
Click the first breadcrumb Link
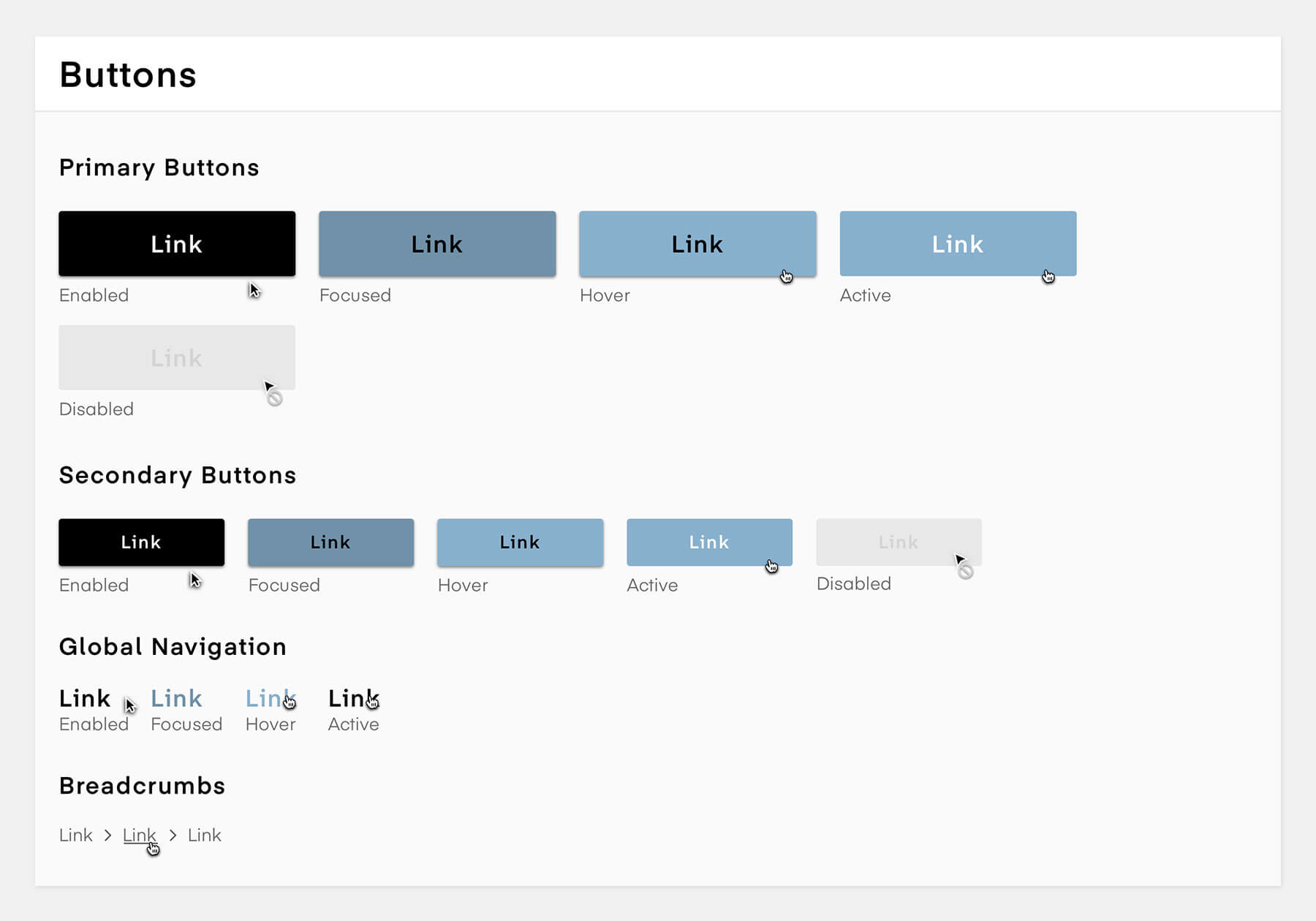[x=75, y=835]
